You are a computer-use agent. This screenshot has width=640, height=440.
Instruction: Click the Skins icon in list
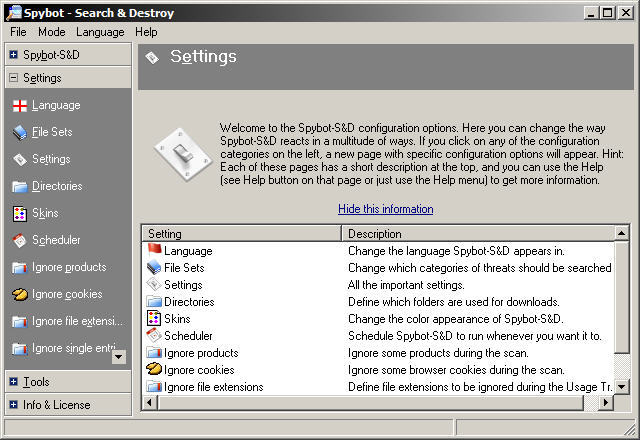(154, 318)
